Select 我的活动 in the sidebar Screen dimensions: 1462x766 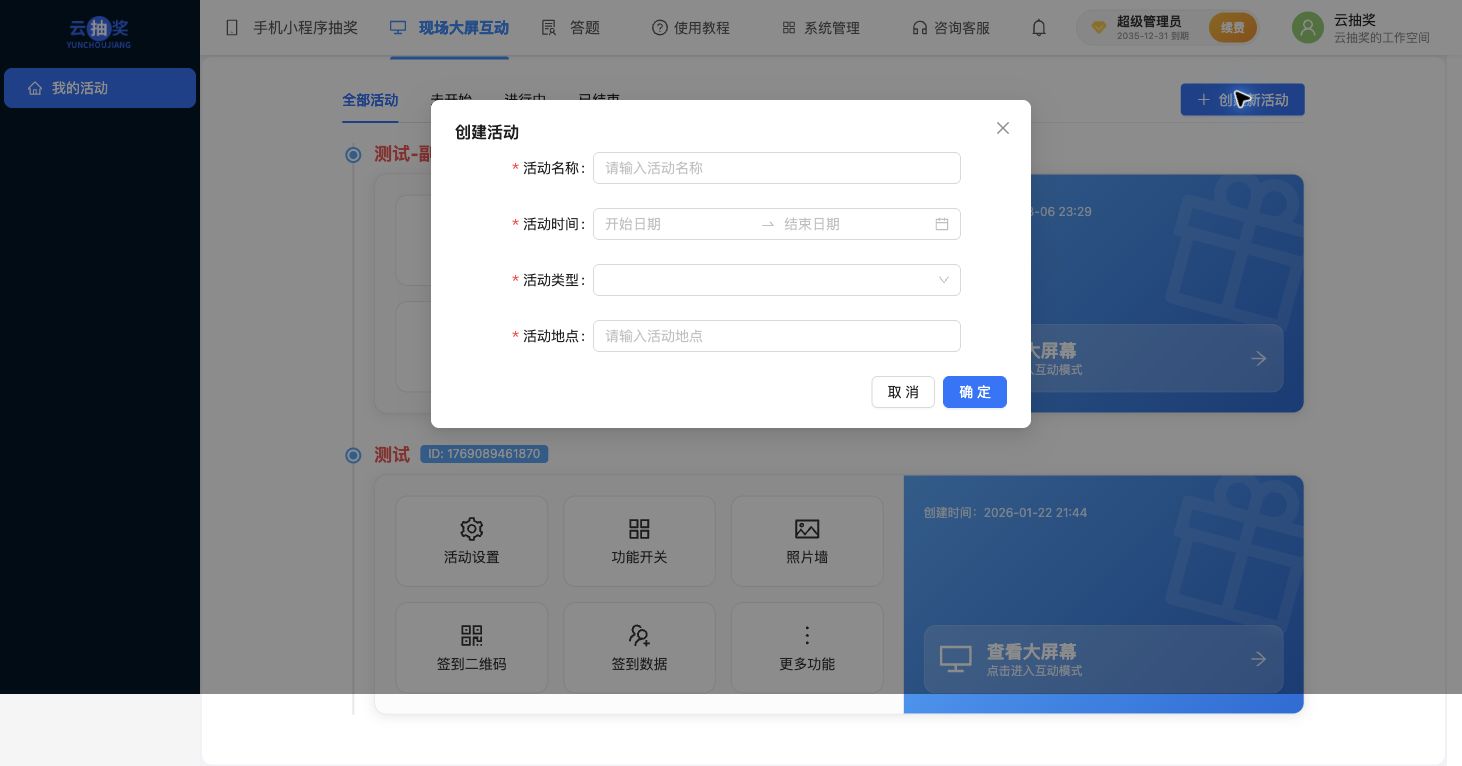click(100, 88)
